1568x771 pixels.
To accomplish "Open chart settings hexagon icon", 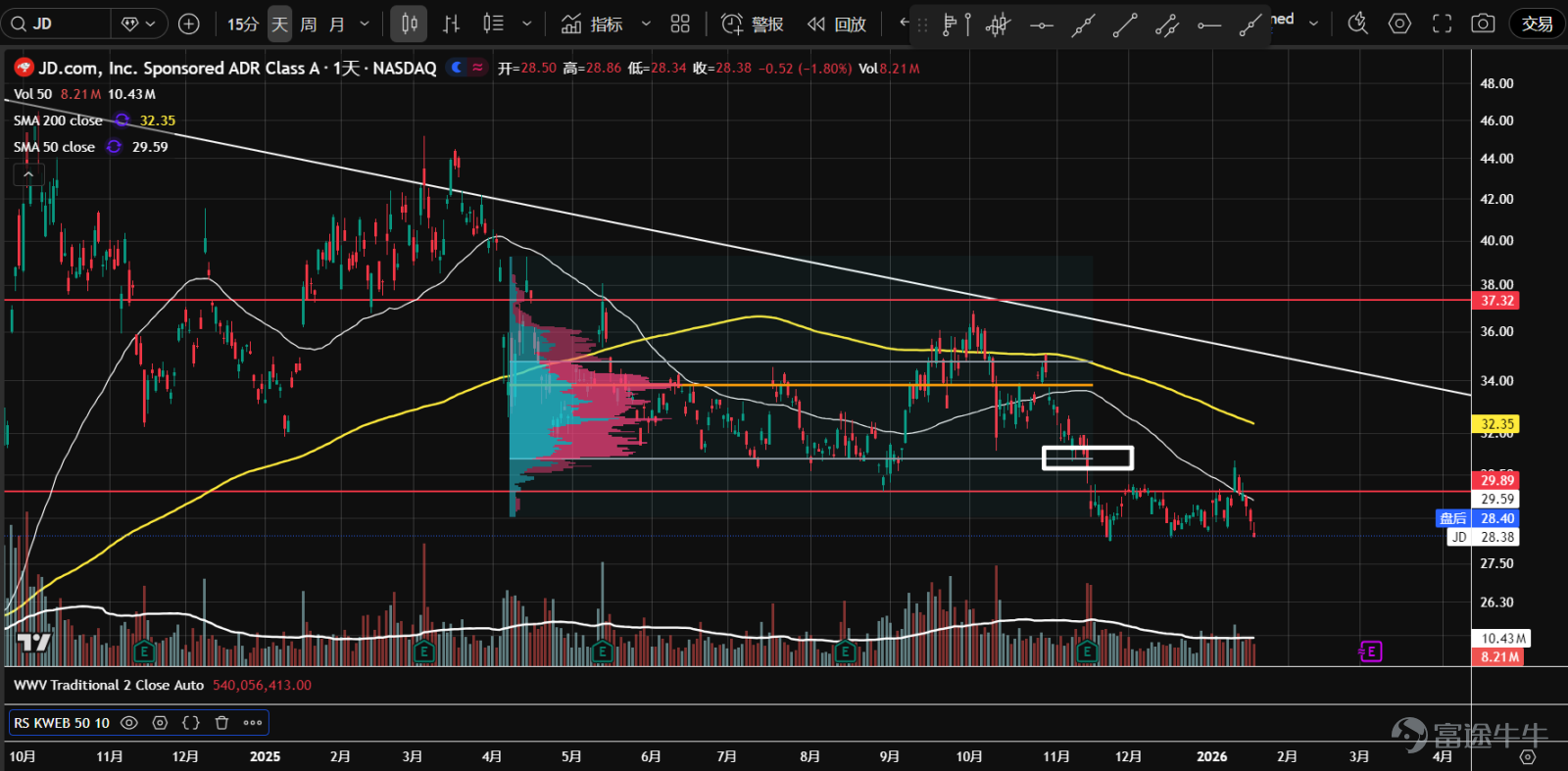I will pyautogui.click(x=1399, y=24).
